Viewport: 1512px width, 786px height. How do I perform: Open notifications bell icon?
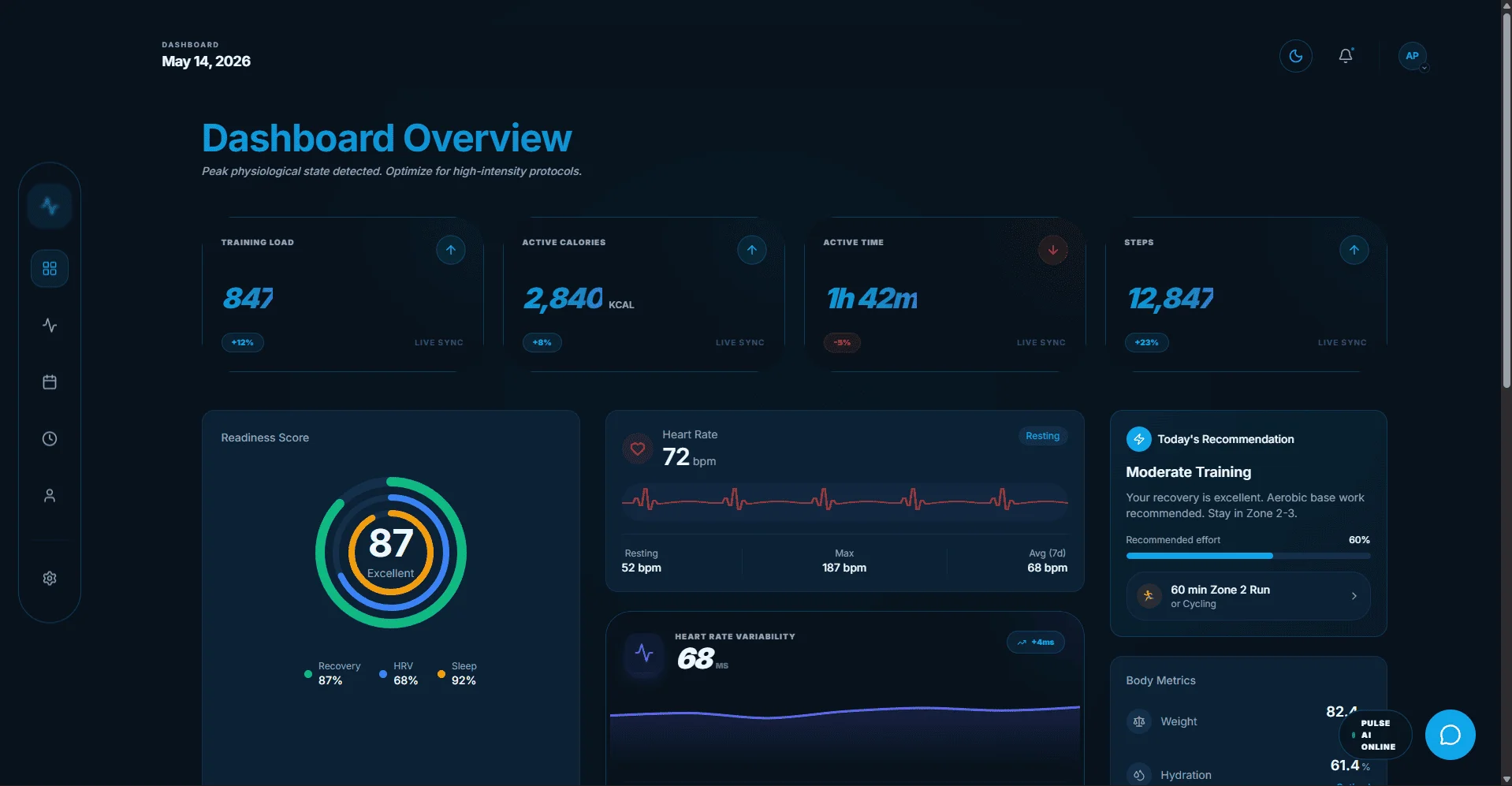tap(1346, 56)
